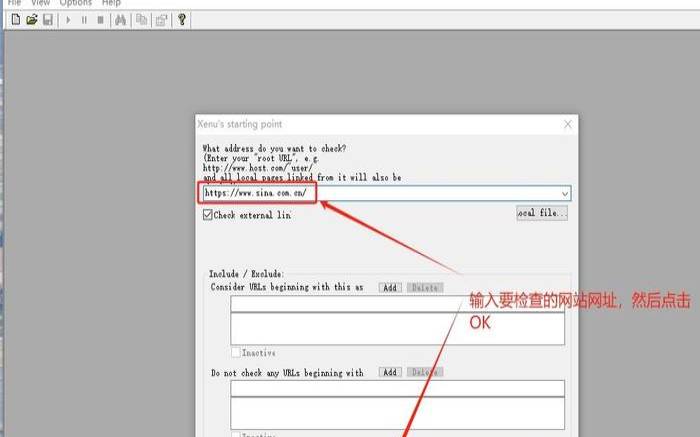Save using the floppy disk icon
Viewport: 700px width, 437px height.
(48, 20)
